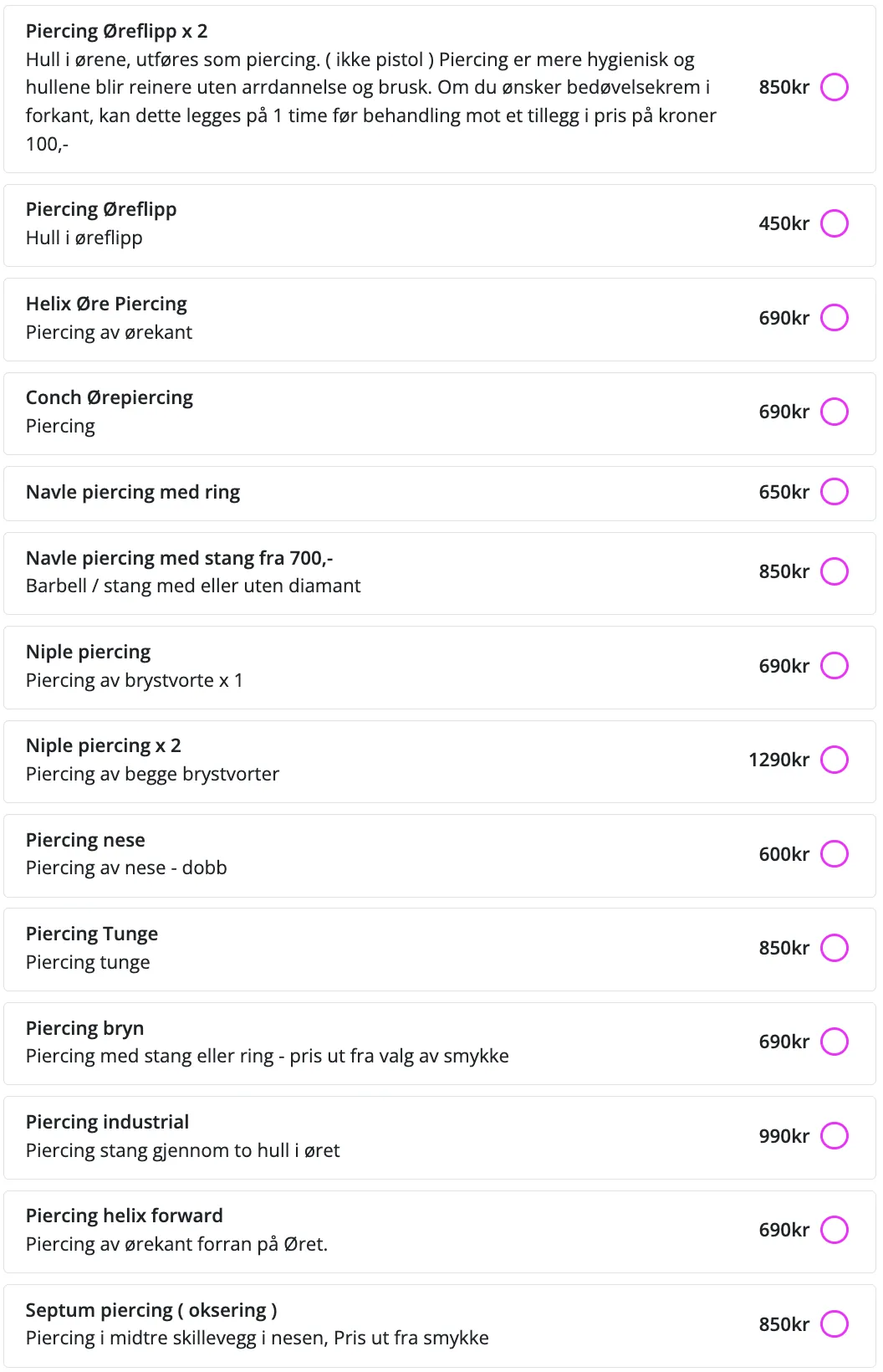883x1372 pixels.
Task: Select the Piercing Øreflipp x 2 radio button
Action: pyautogui.click(x=834, y=87)
